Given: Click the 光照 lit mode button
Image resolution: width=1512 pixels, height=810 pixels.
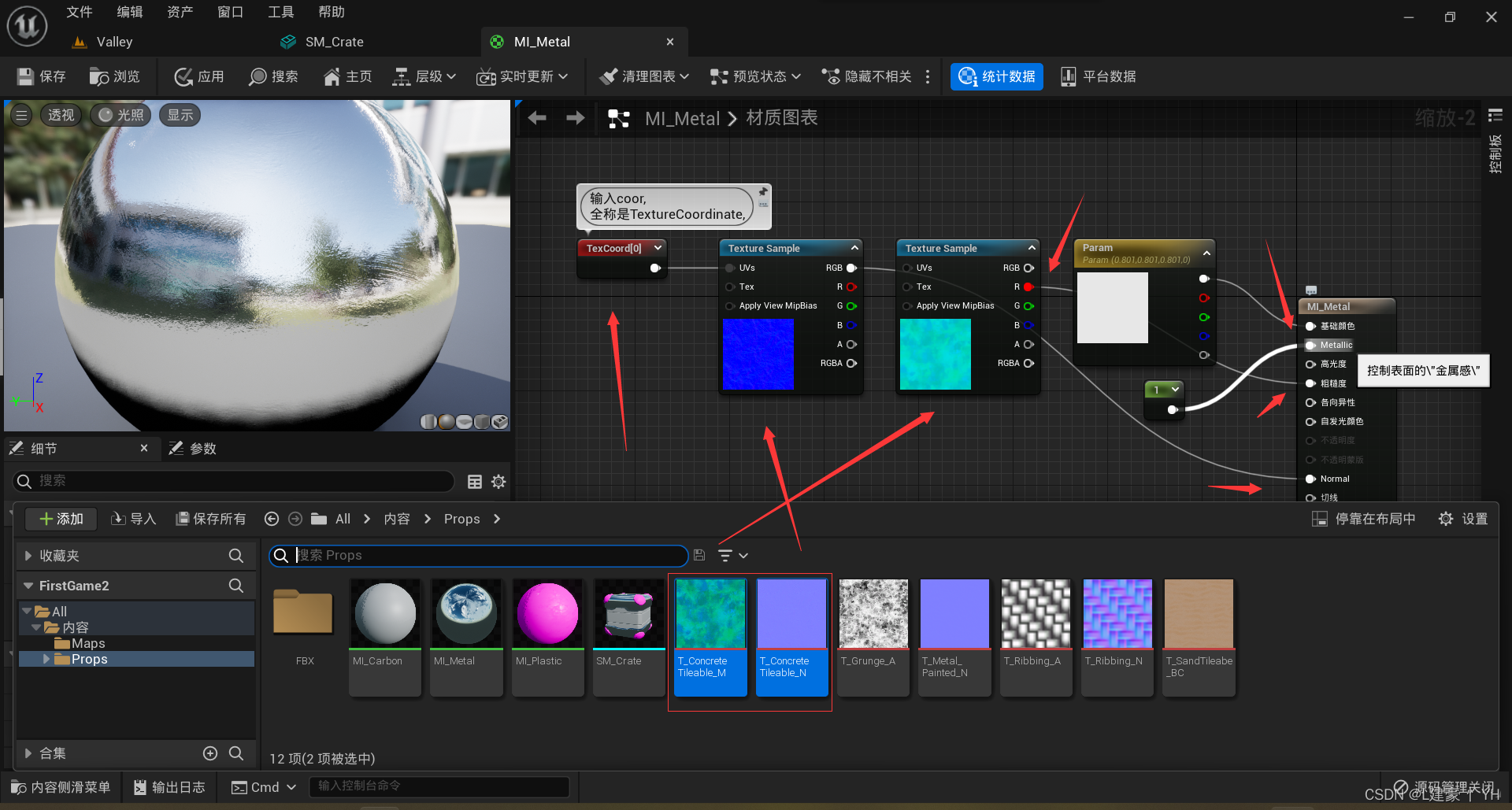Looking at the screenshot, I should (x=122, y=115).
